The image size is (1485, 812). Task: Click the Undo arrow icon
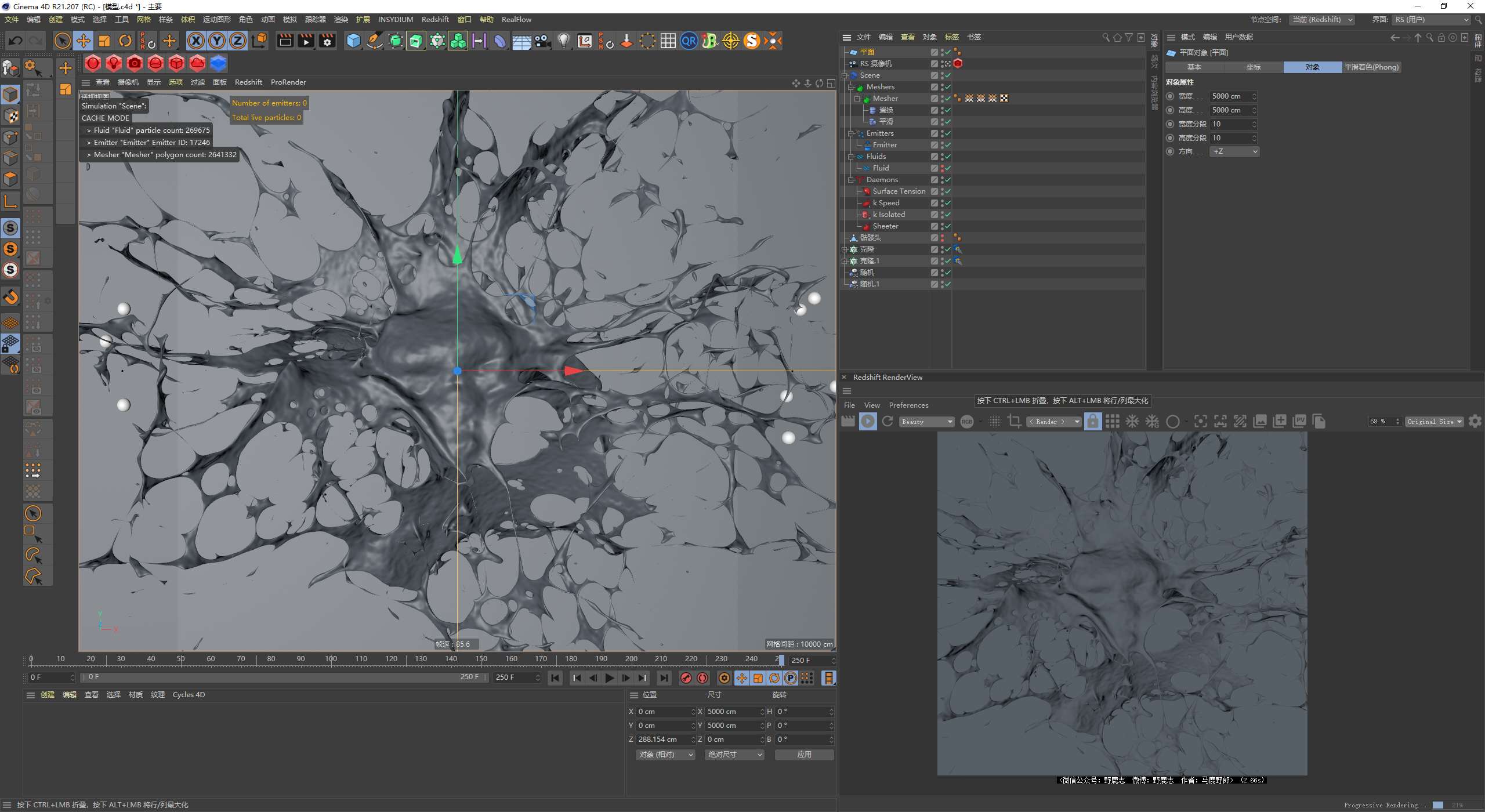[x=16, y=41]
